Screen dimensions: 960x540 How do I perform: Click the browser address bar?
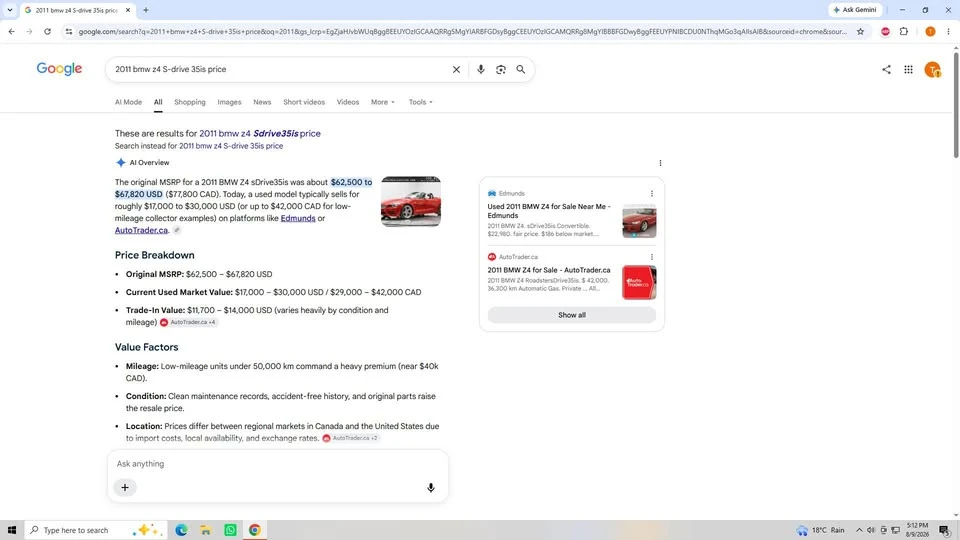click(462, 31)
